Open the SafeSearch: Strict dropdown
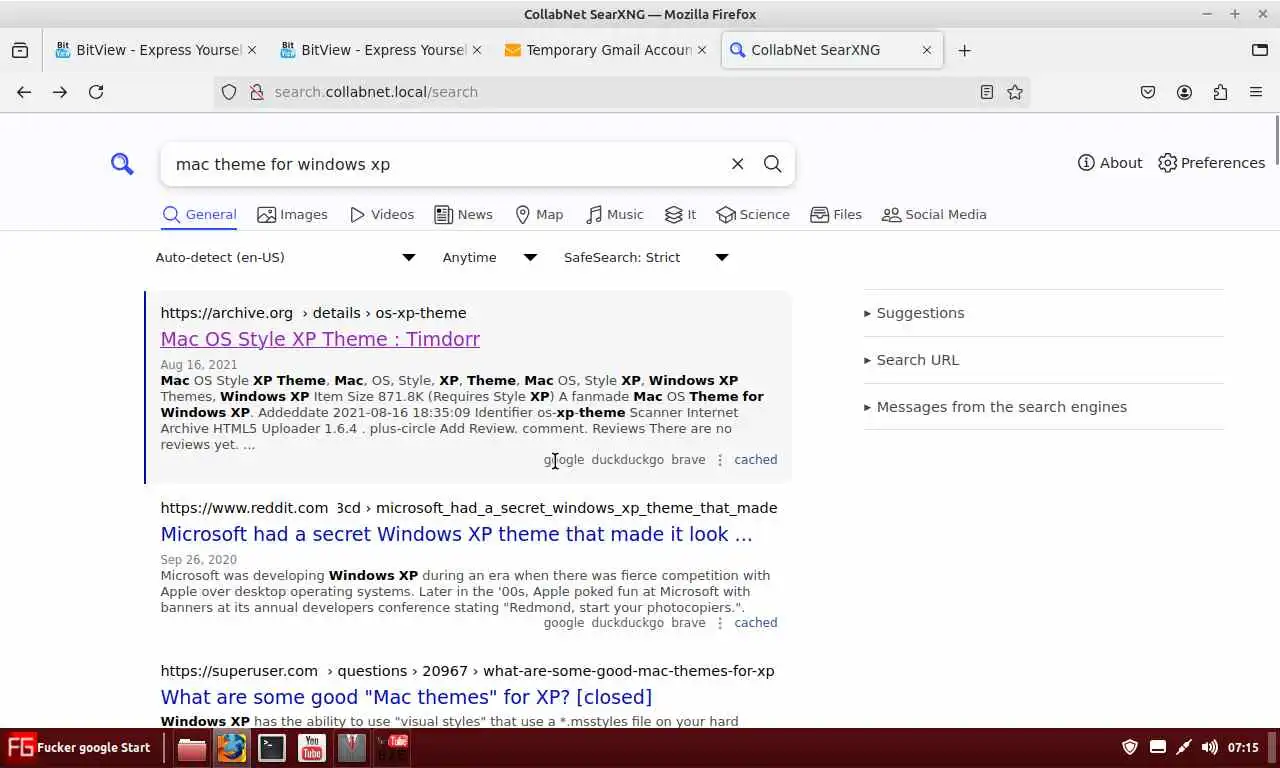Image resolution: width=1280 pixels, height=768 pixels. click(x=646, y=258)
